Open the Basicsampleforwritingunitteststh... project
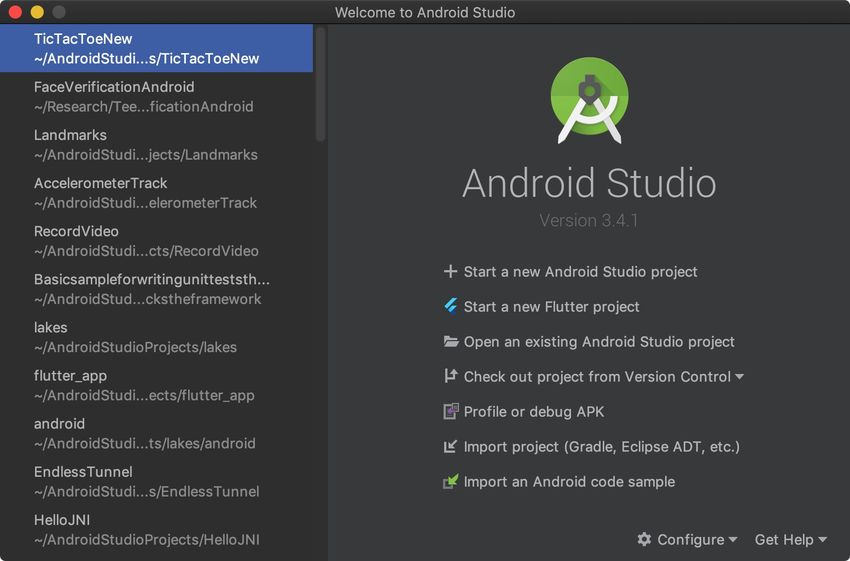 [x=156, y=289]
